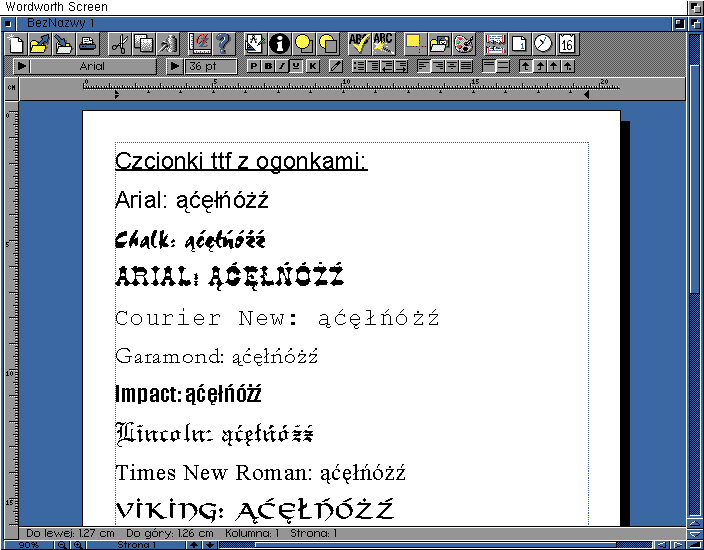Open font list arrow beside Arial

pos(22,66)
